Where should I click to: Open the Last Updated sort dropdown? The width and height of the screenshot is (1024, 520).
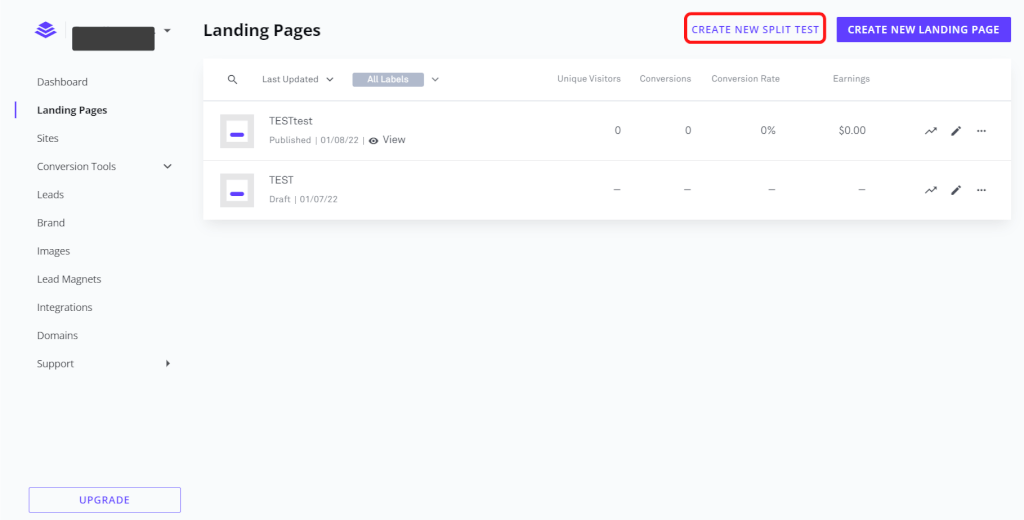click(x=297, y=79)
